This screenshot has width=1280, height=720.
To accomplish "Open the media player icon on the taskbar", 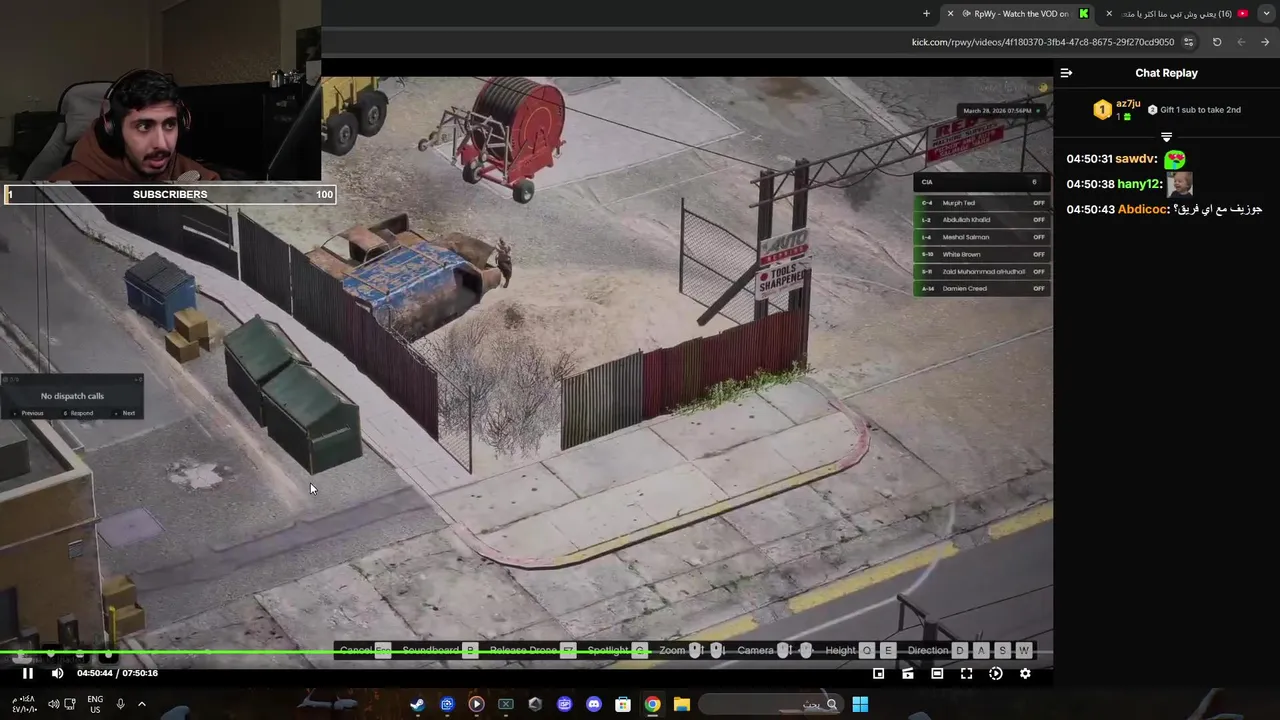I will pyautogui.click(x=476, y=704).
